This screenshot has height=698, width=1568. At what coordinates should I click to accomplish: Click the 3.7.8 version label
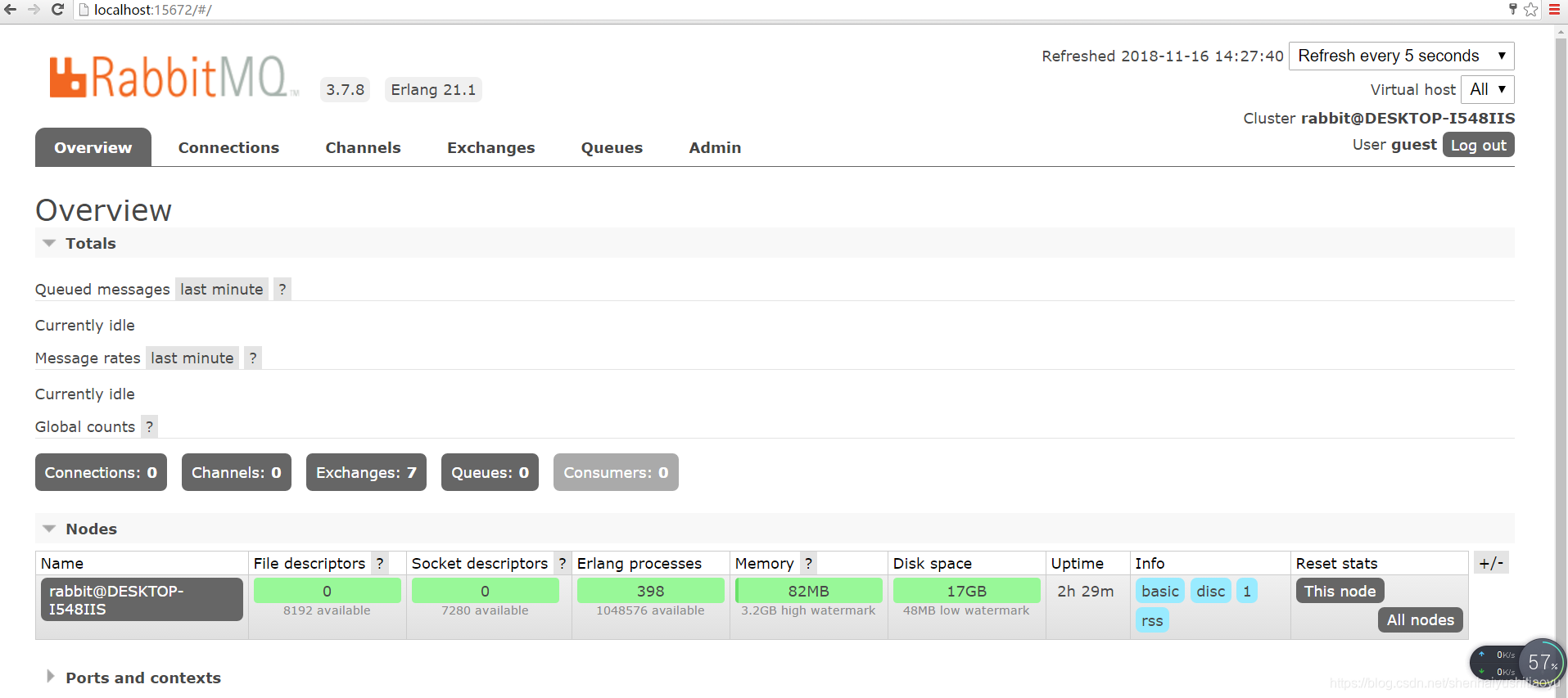[x=345, y=89]
